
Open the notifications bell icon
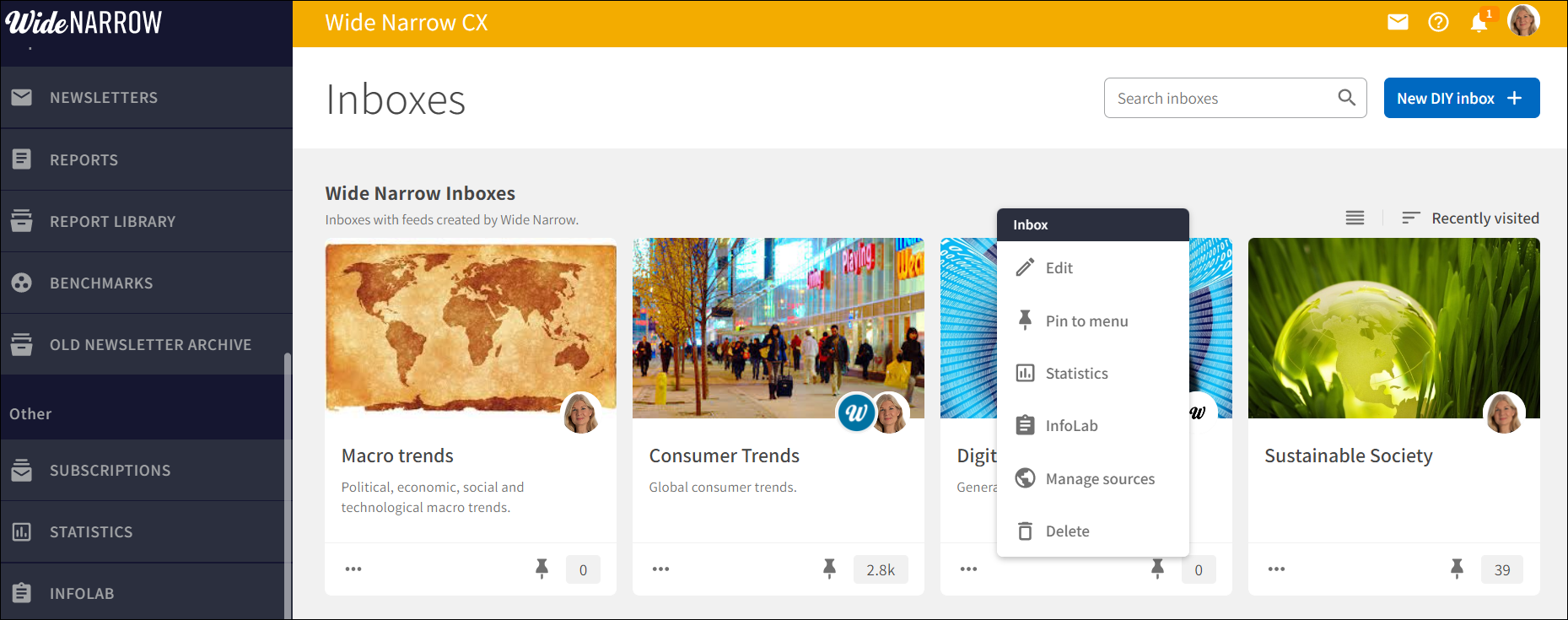1479,23
